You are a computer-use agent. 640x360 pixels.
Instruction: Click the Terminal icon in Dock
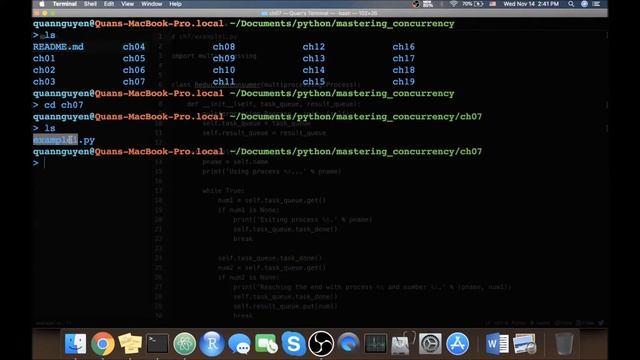coord(157,343)
